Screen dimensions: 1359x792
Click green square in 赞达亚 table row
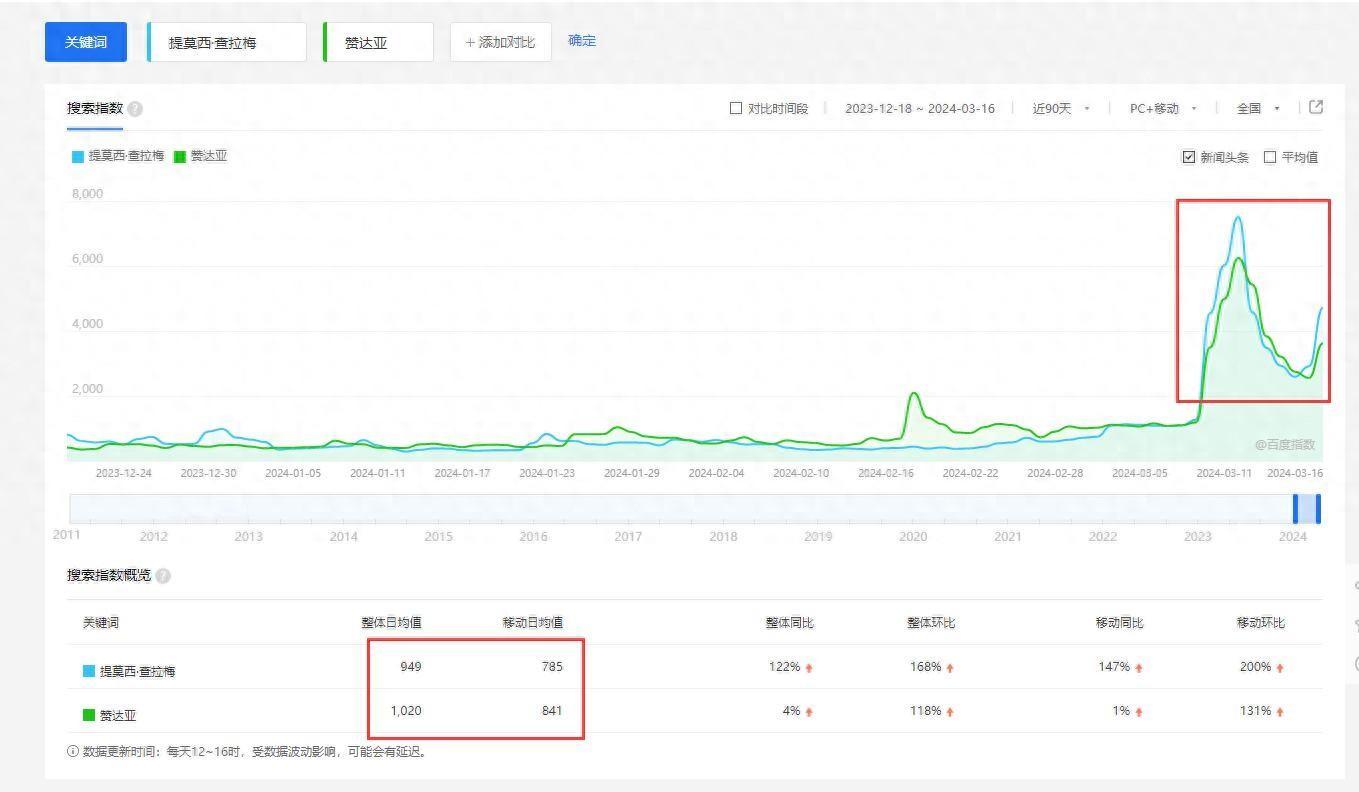[89, 715]
